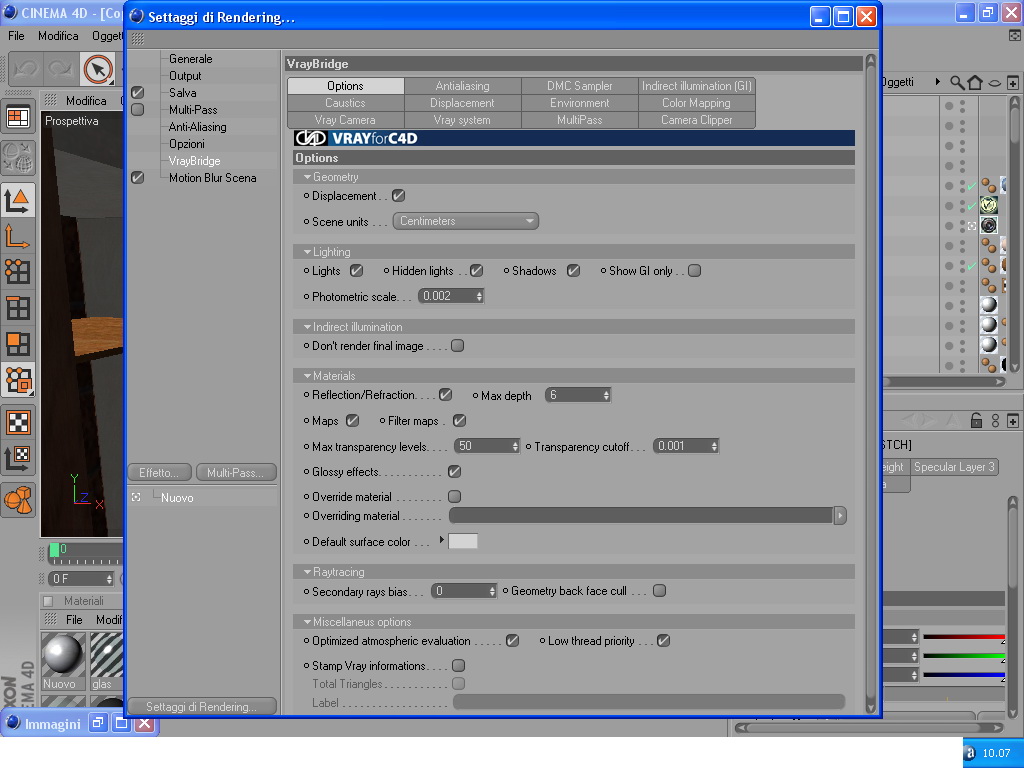Click the orange primitives objects icon
This screenshot has height=768, width=1024.
tap(18, 500)
